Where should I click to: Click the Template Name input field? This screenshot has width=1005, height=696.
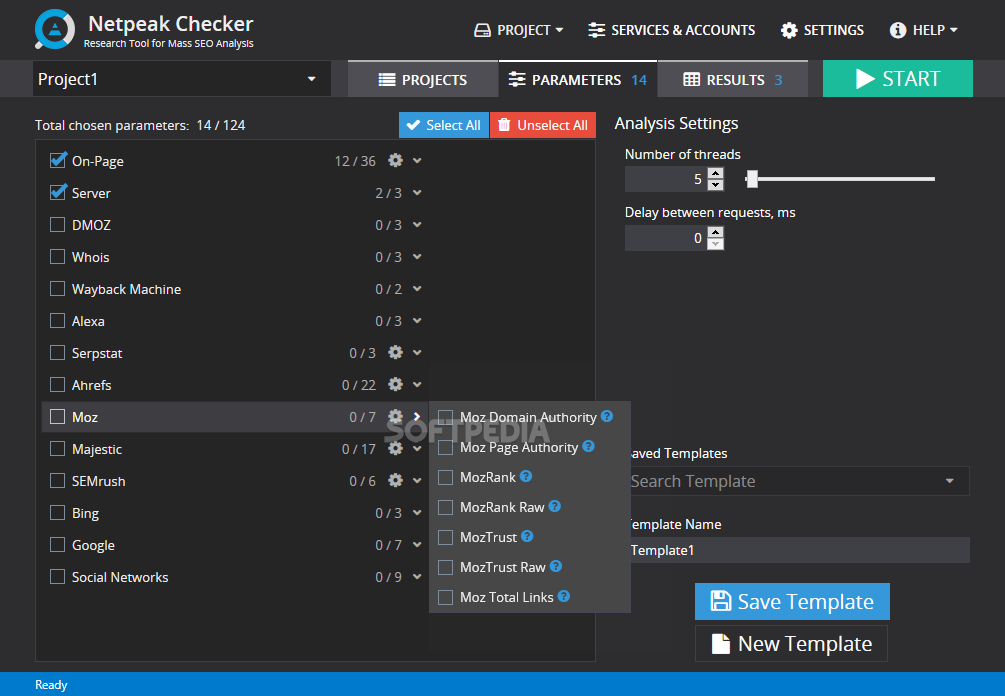pyautogui.click(x=799, y=550)
